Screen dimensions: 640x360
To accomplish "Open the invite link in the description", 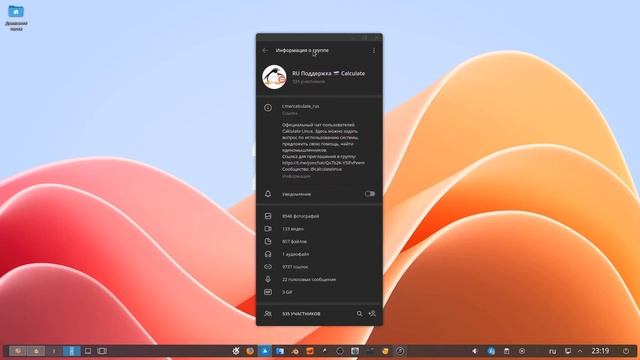I will 323,163.
